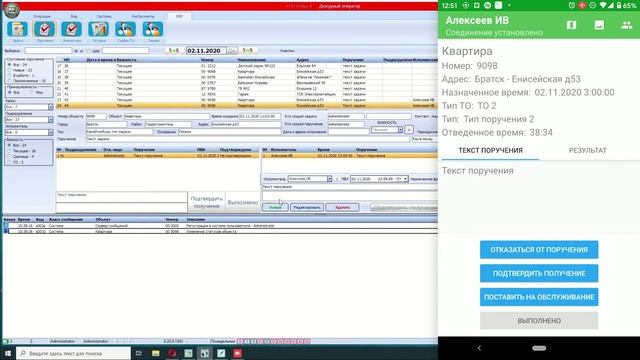Image resolution: width=640 pixels, height=360 pixels.
Task: Click desktop 'Подтвердить получение' button
Action: coord(207,202)
